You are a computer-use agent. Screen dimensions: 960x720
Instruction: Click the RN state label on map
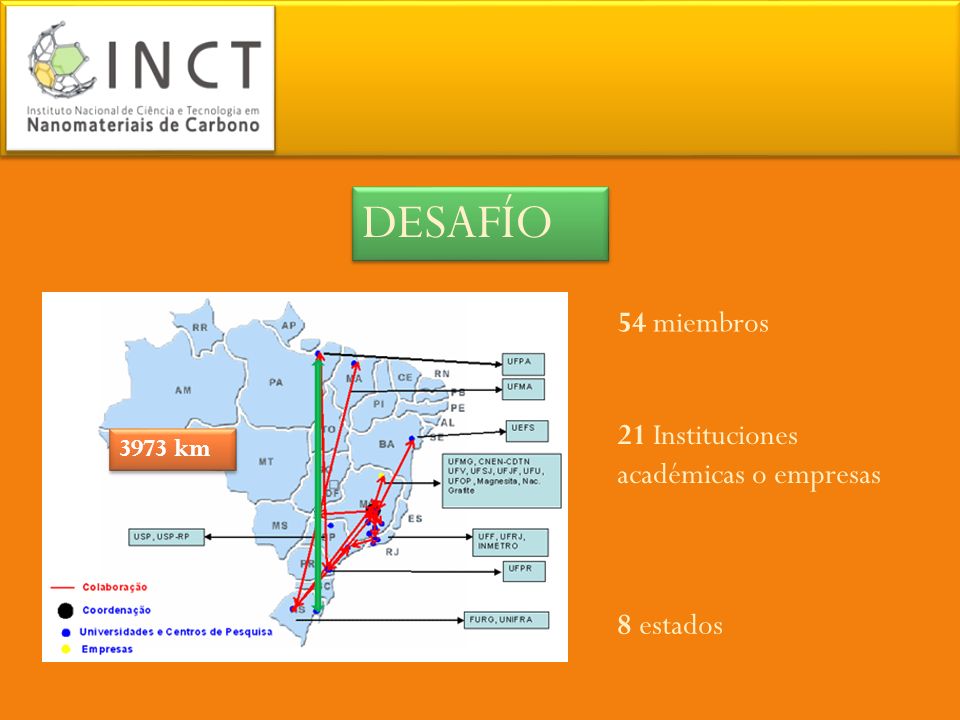coord(441,373)
